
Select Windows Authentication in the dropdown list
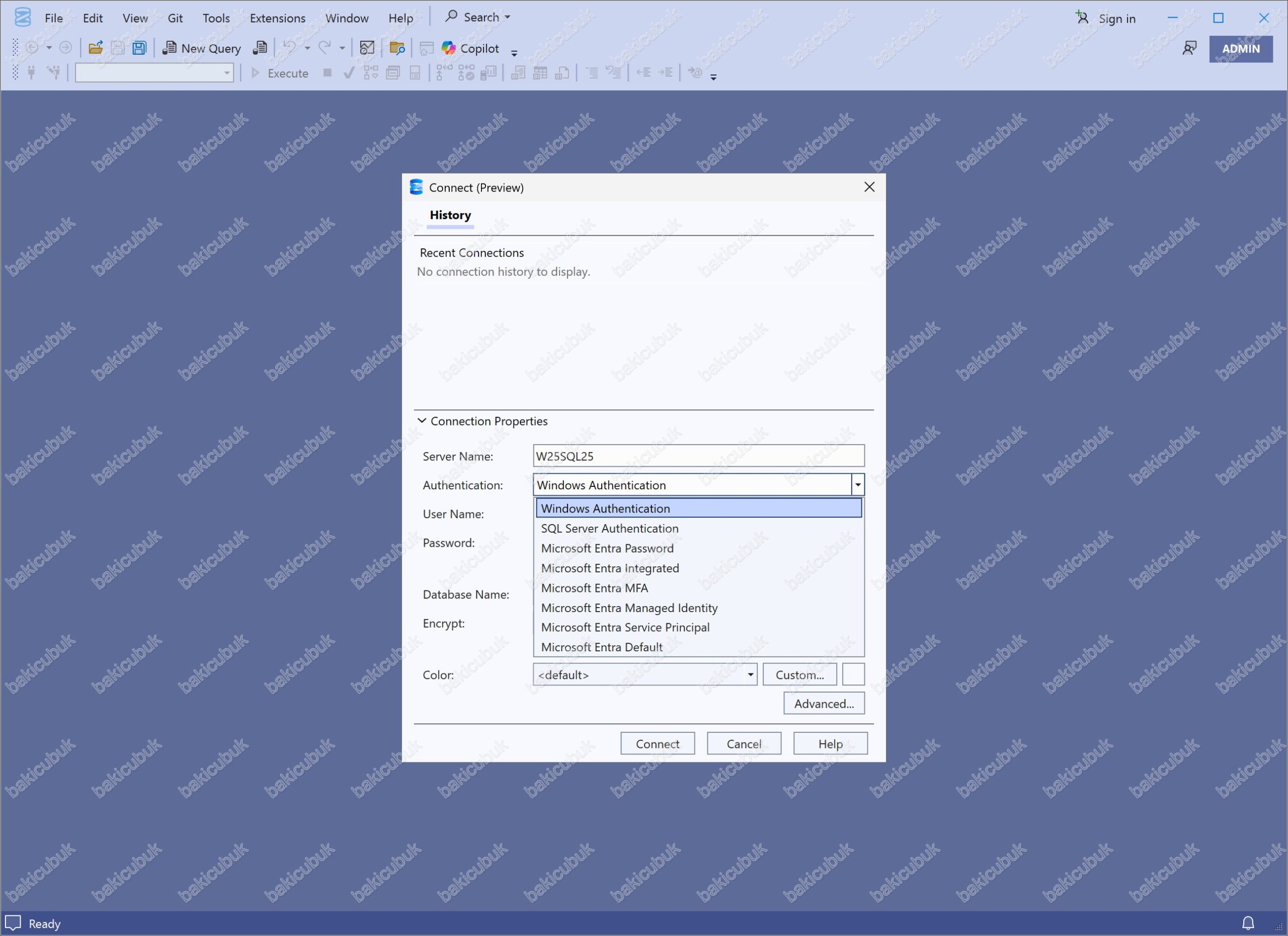(698, 508)
